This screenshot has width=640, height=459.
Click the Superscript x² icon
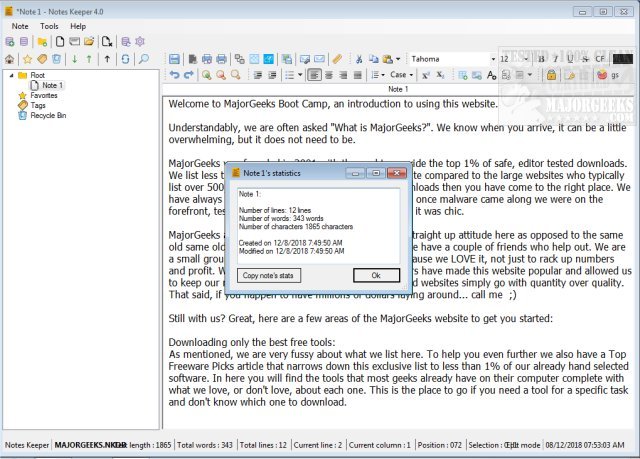point(426,75)
